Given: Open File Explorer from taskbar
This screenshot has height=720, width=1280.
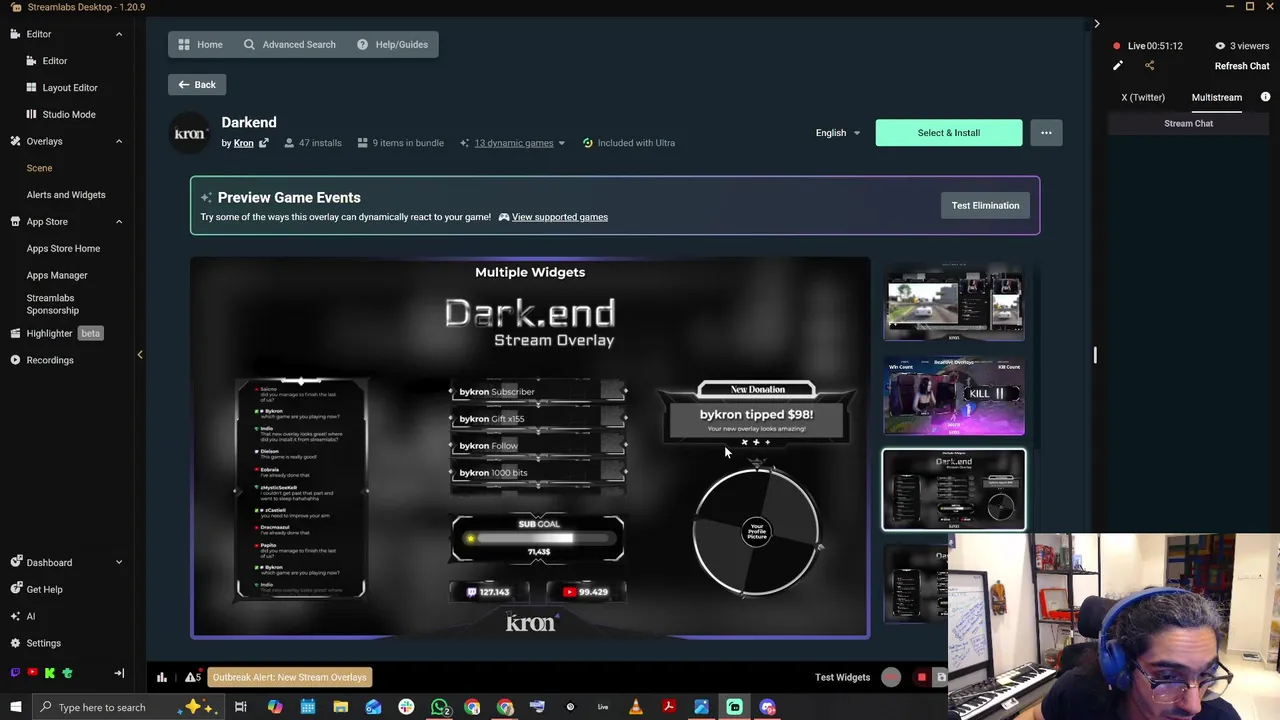Looking at the screenshot, I should (340, 707).
